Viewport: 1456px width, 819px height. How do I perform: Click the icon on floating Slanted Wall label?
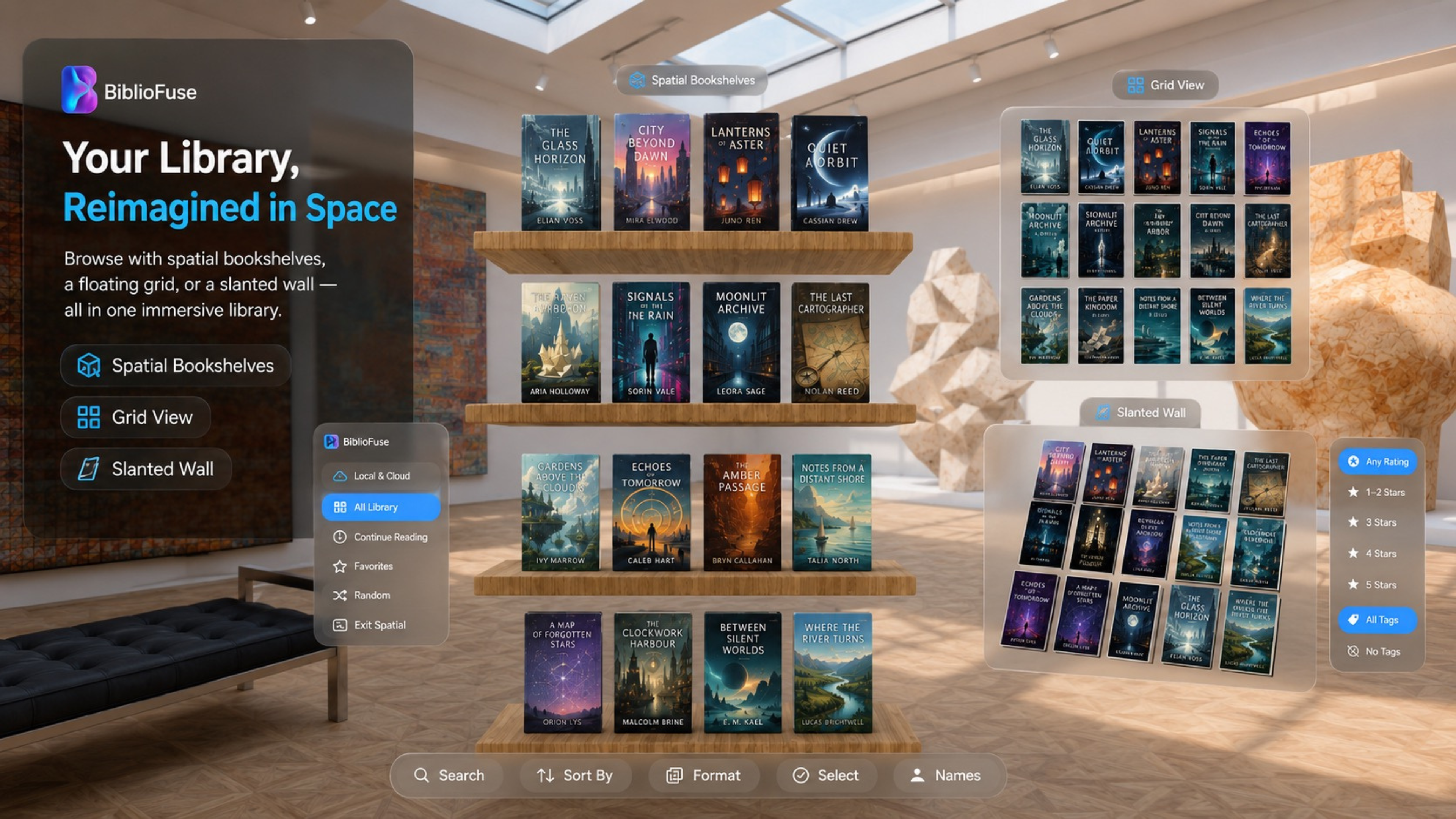click(x=1103, y=413)
